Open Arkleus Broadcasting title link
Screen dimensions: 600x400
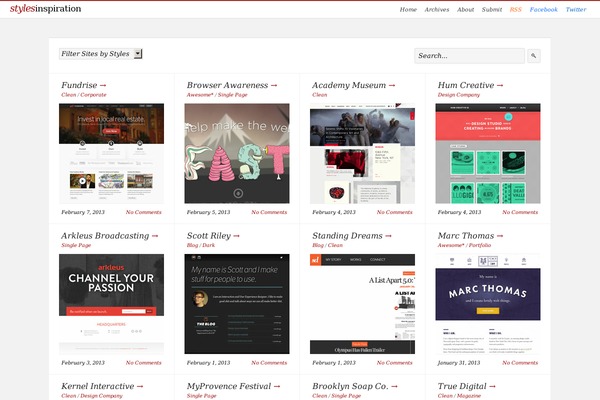(x=109, y=235)
